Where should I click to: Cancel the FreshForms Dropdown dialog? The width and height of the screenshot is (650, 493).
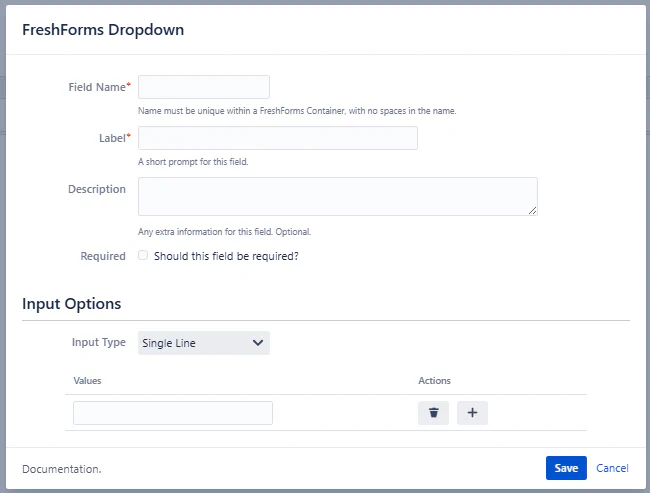click(612, 468)
